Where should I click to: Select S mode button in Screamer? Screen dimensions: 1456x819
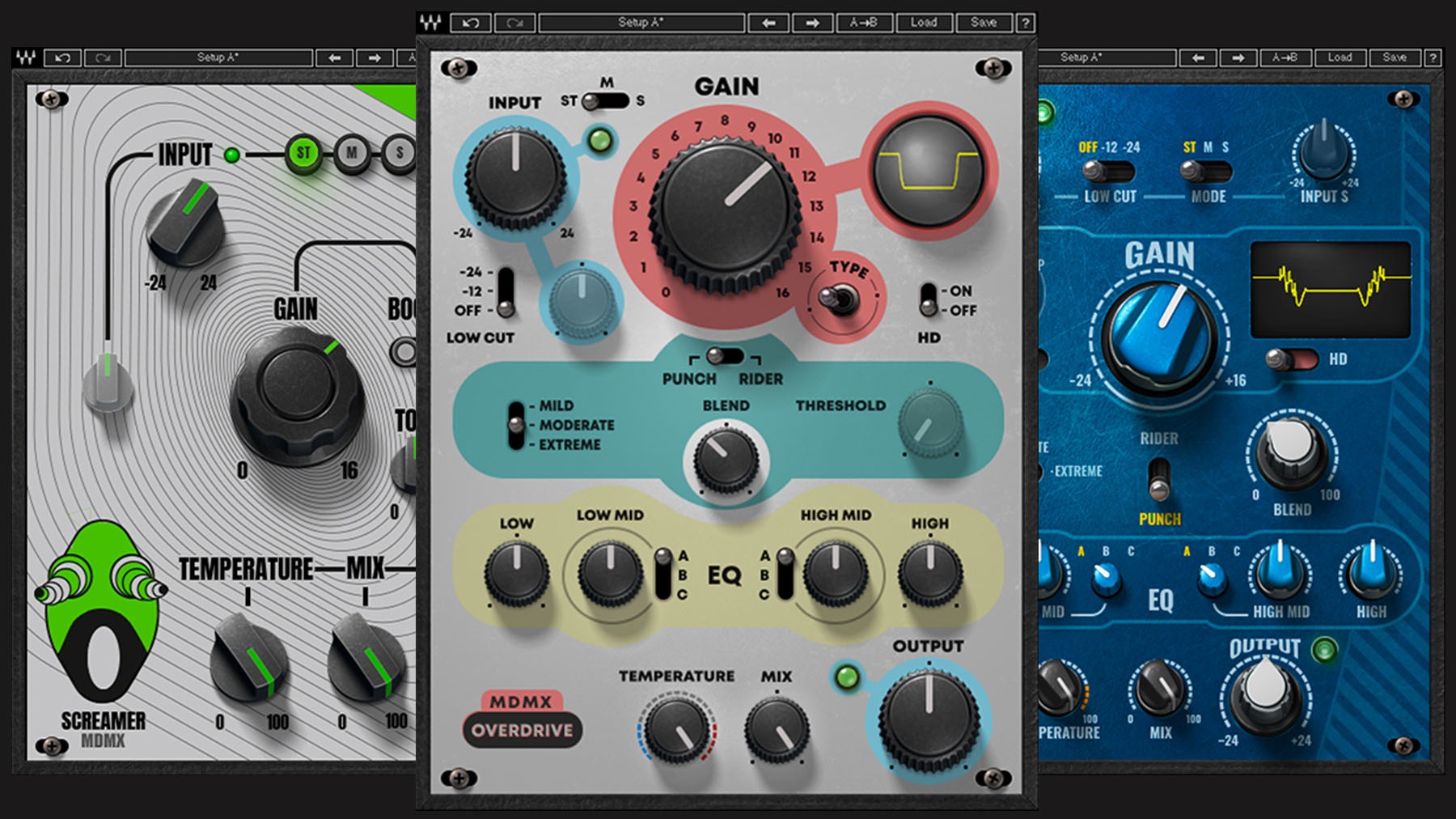(x=399, y=152)
